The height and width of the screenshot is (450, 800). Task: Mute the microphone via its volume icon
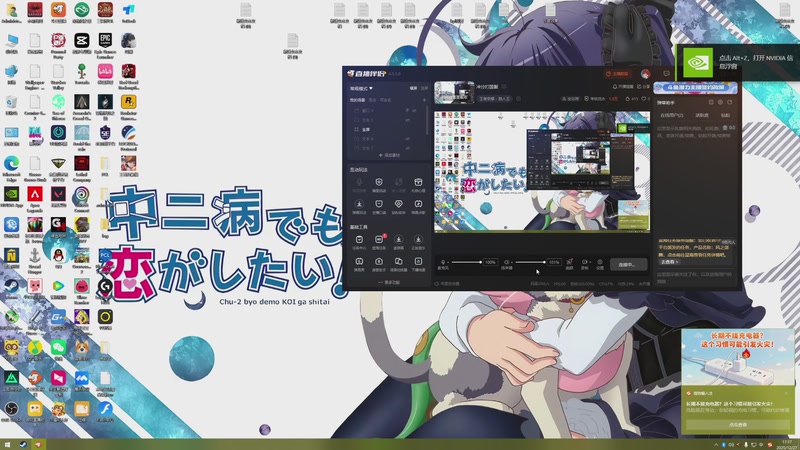pyautogui.click(x=443, y=262)
